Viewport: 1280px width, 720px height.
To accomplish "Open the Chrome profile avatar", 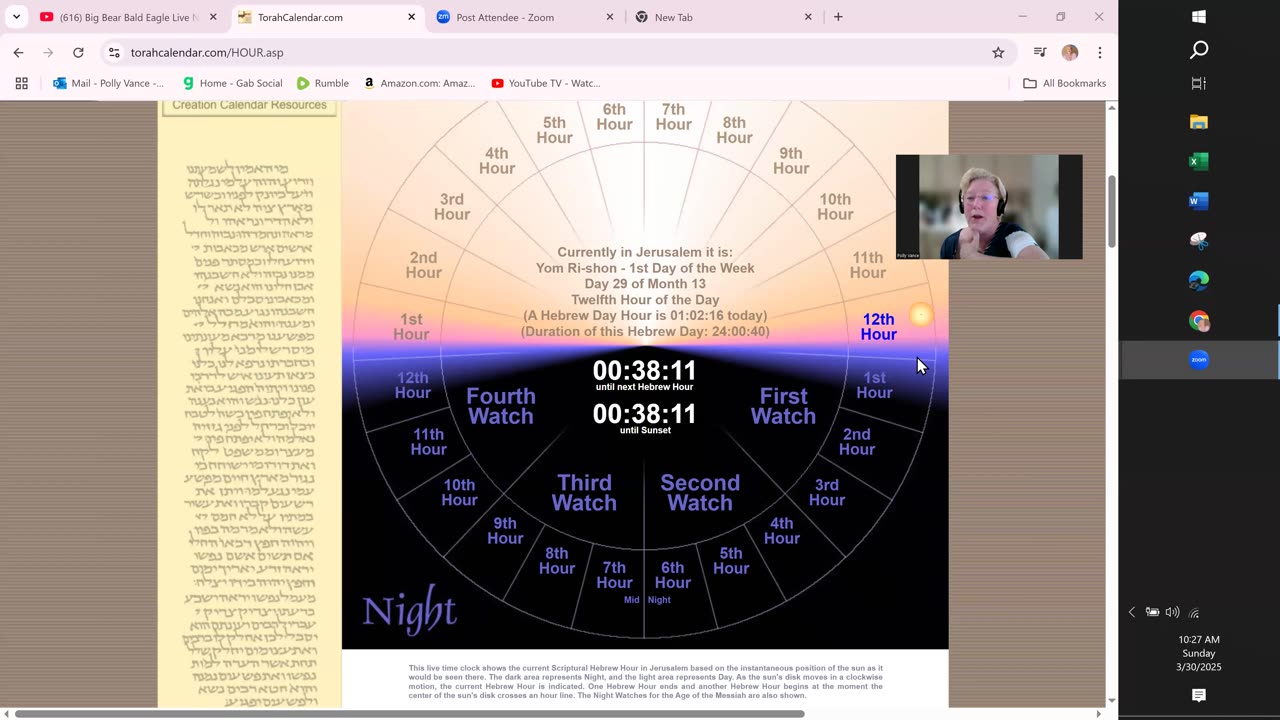I will click(1070, 52).
